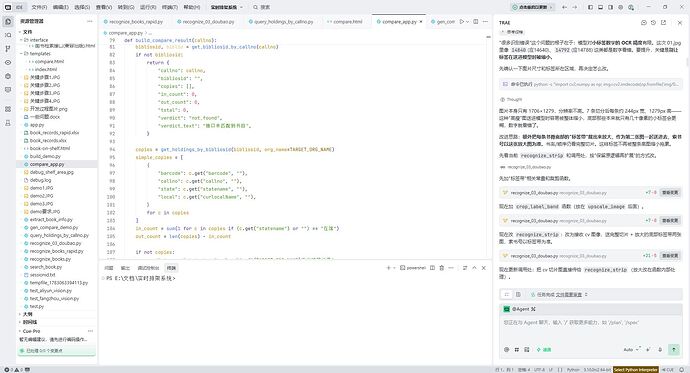
Task: Open build_demo.py in the file explorer
Action: point(45,156)
